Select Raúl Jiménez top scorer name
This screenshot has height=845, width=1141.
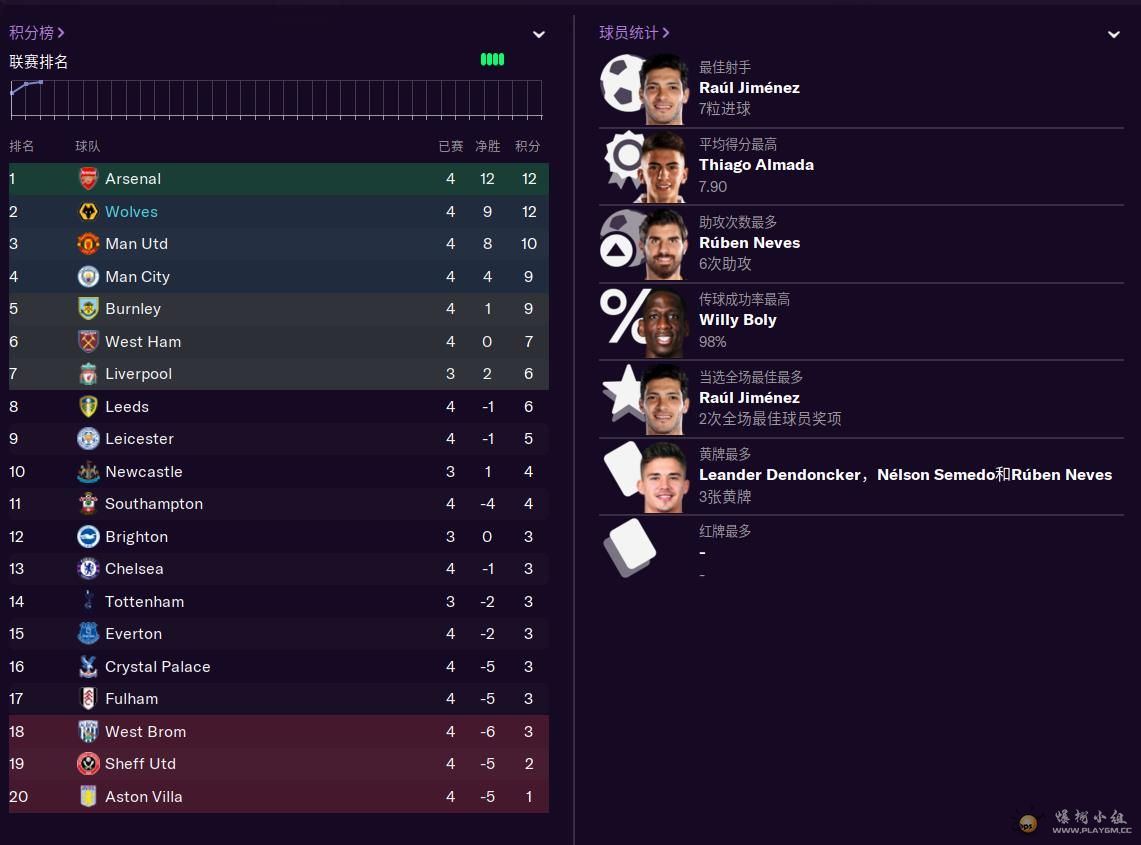click(x=749, y=87)
